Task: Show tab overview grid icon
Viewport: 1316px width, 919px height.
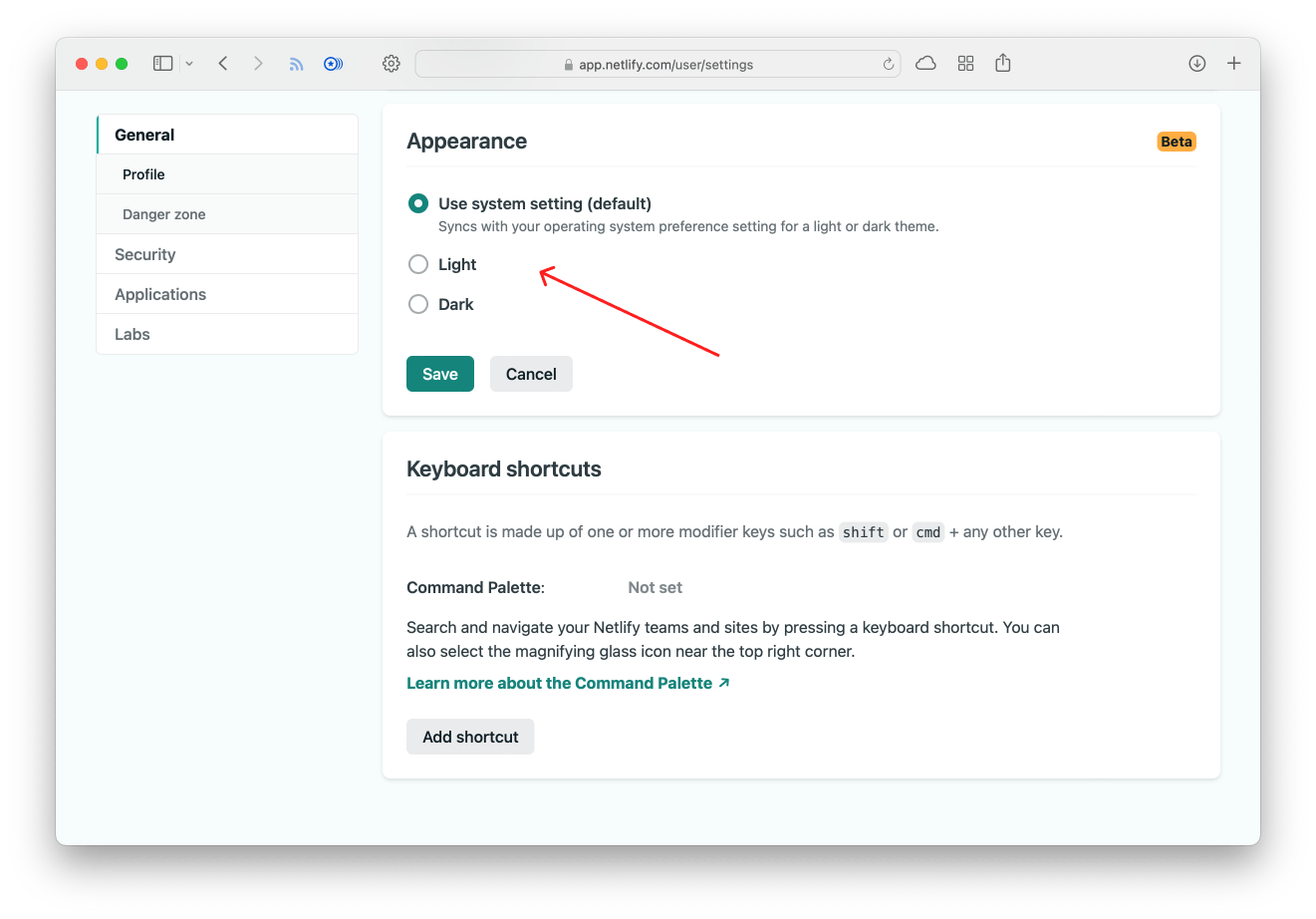Action: pos(965,64)
